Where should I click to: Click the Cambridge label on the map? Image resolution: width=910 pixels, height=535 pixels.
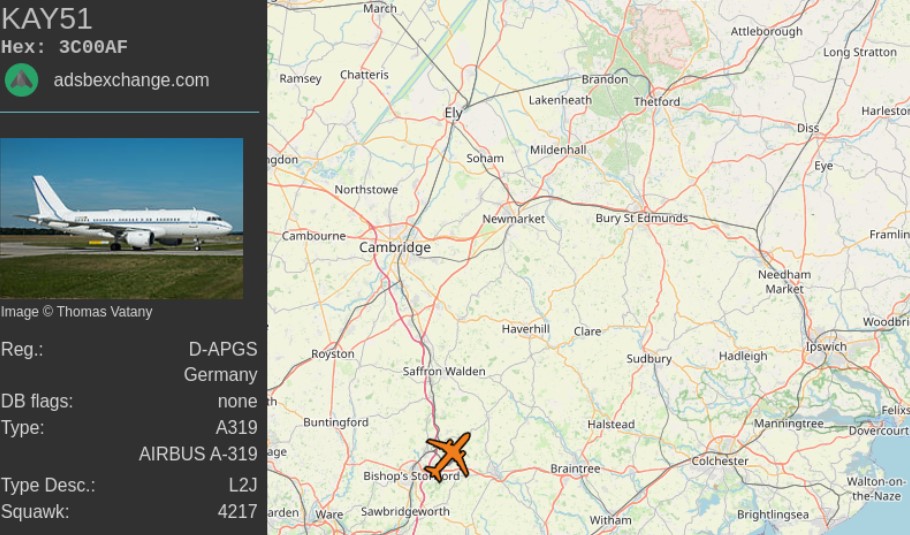pos(395,248)
